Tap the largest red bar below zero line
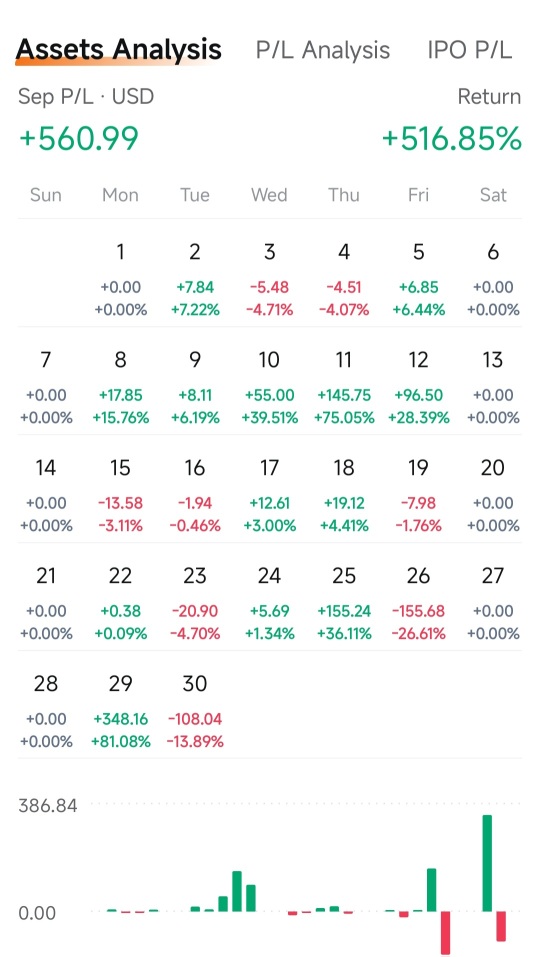The height and width of the screenshot is (957, 540). point(445,933)
